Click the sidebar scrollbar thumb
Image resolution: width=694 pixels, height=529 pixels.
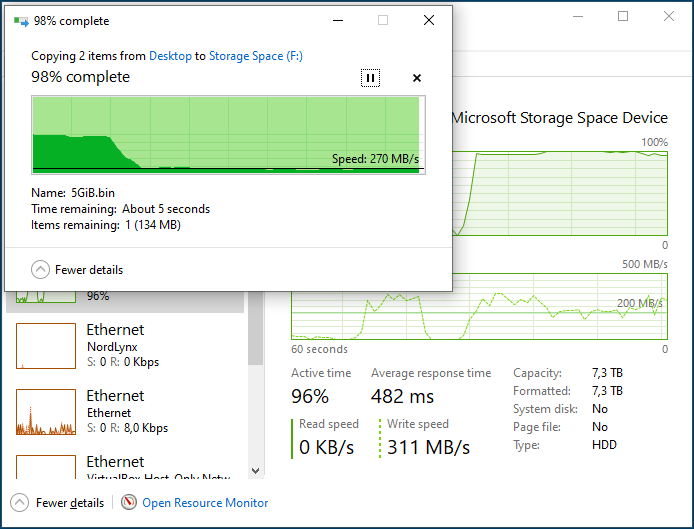[255, 328]
